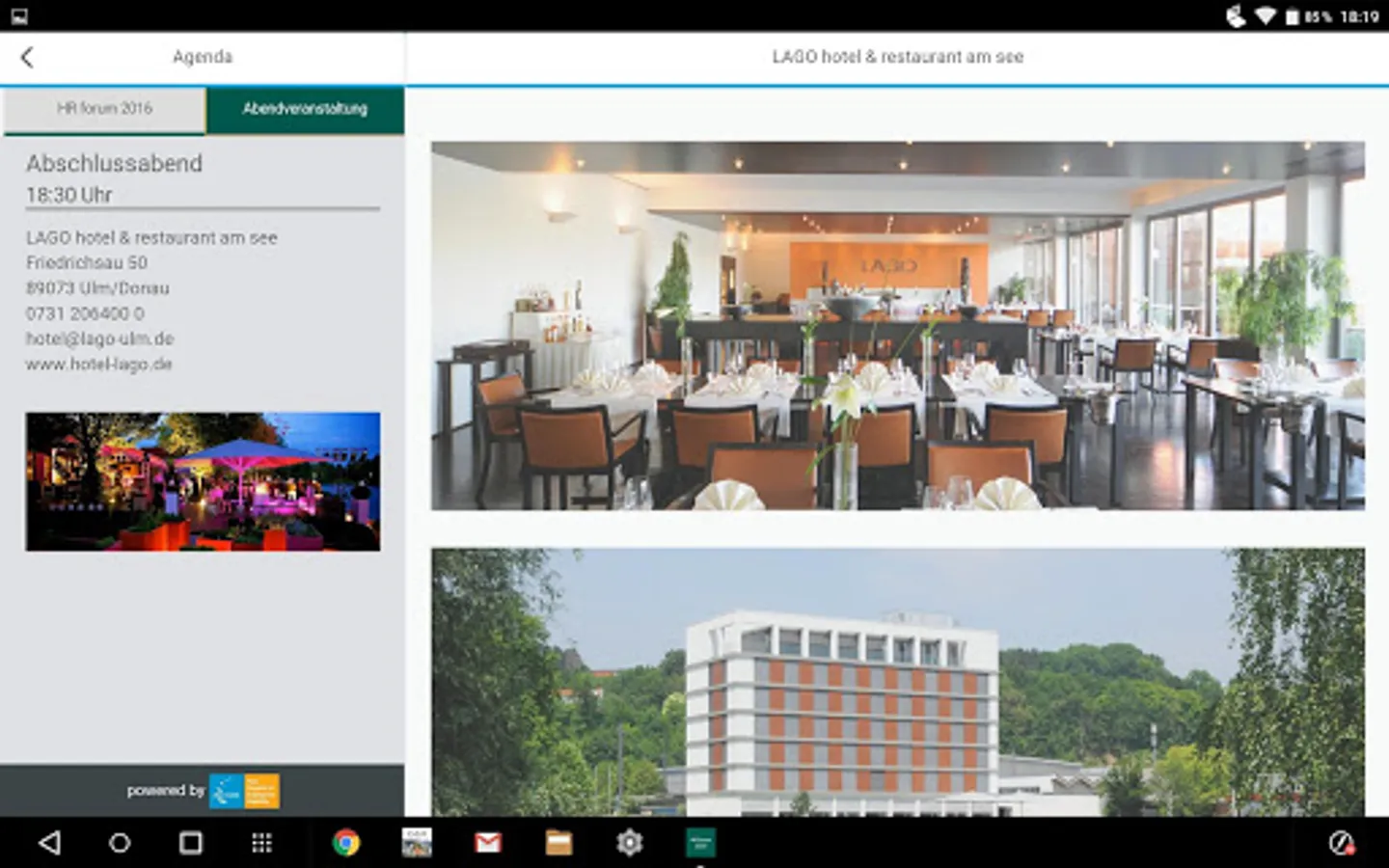Click the notification image icon in status bar
The width and height of the screenshot is (1389, 868).
pyautogui.click(x=19, y=16)
